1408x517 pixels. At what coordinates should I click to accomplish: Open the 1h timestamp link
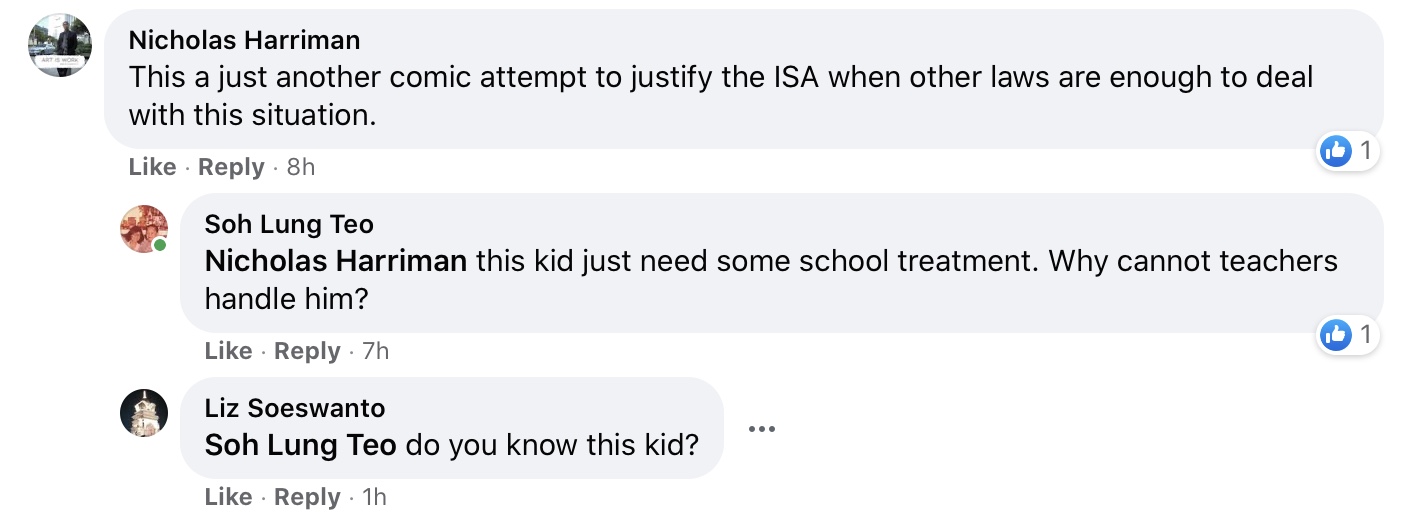374,497
